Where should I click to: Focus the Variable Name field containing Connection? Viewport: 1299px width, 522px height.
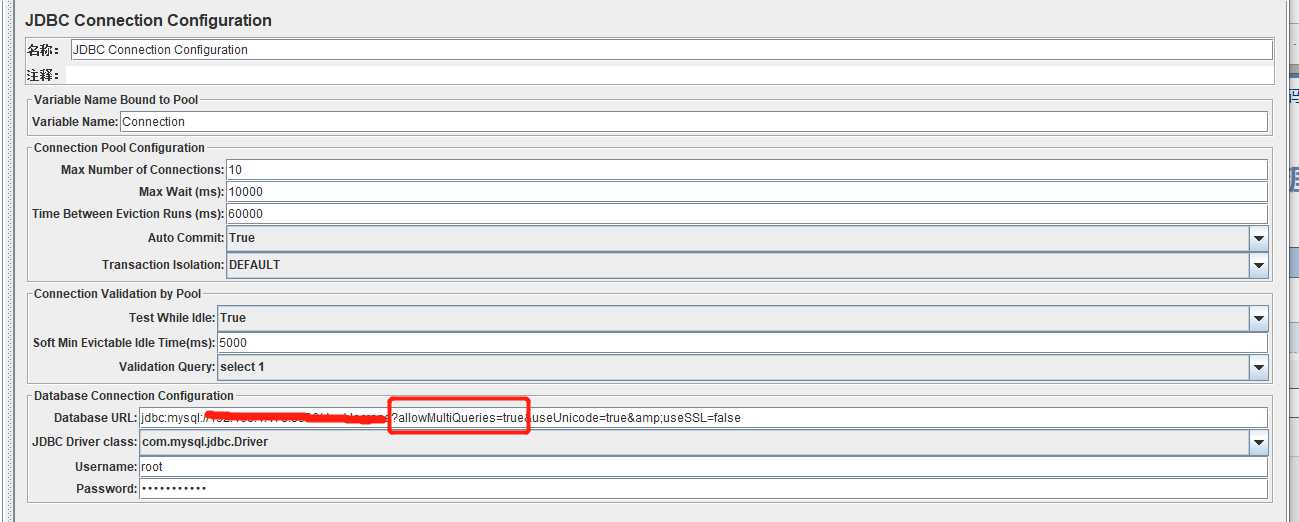[x=693, y=121]
